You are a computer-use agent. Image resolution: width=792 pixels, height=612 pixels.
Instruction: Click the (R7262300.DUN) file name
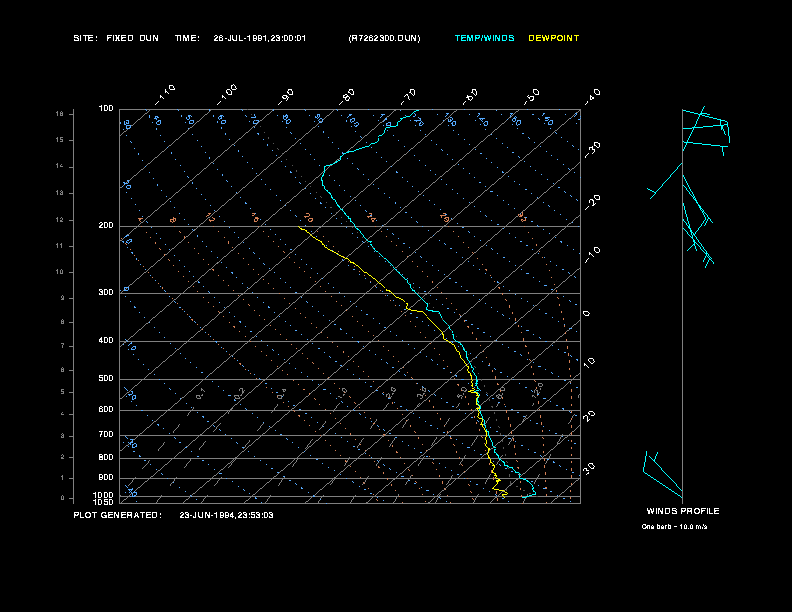[384, 38]
